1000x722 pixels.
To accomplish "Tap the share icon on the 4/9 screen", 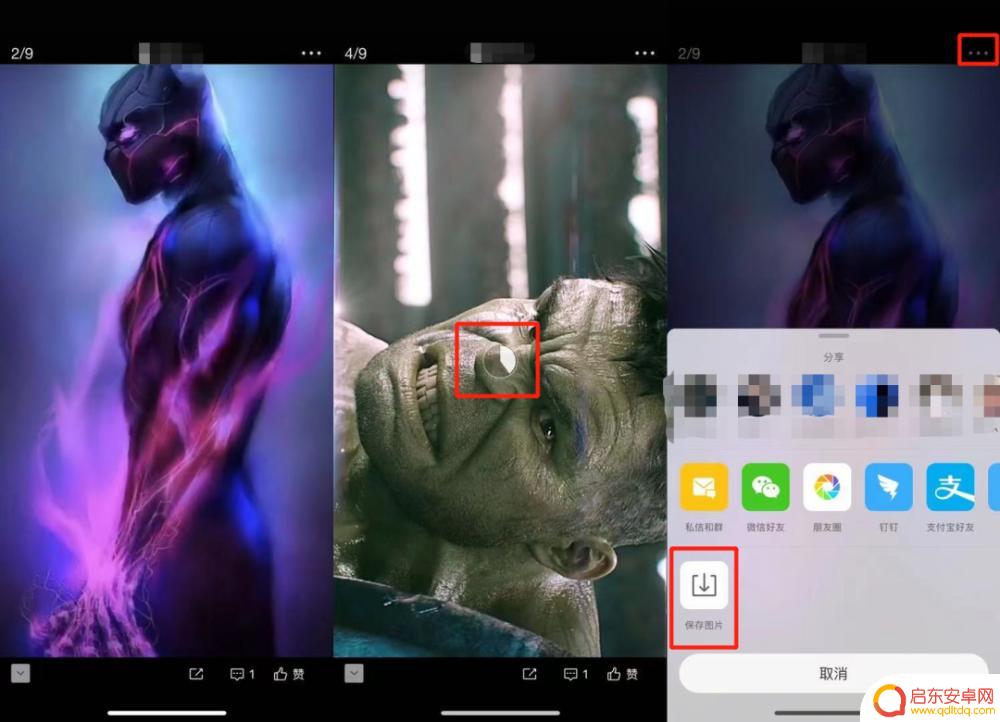I will (x=529, y=674).
